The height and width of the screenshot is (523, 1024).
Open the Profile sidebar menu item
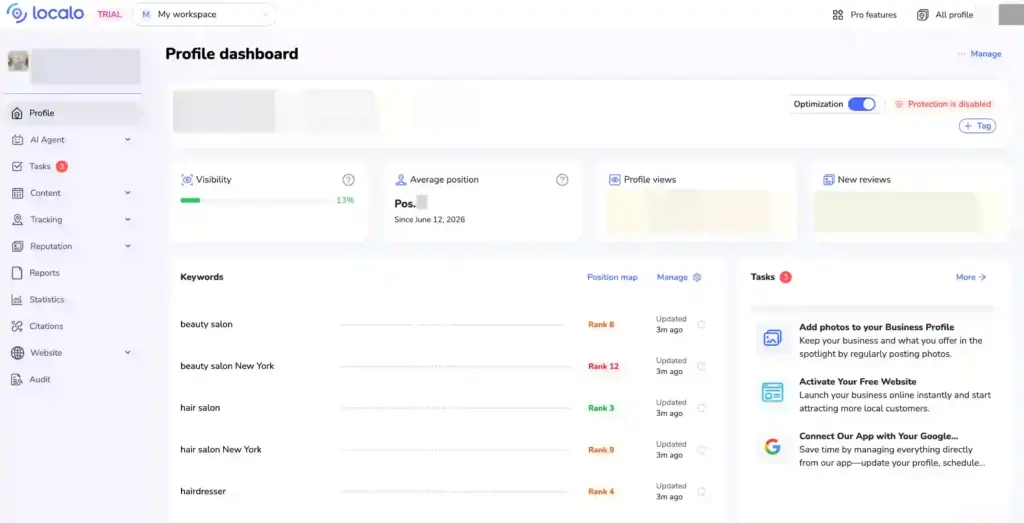[x=74, y=113]
